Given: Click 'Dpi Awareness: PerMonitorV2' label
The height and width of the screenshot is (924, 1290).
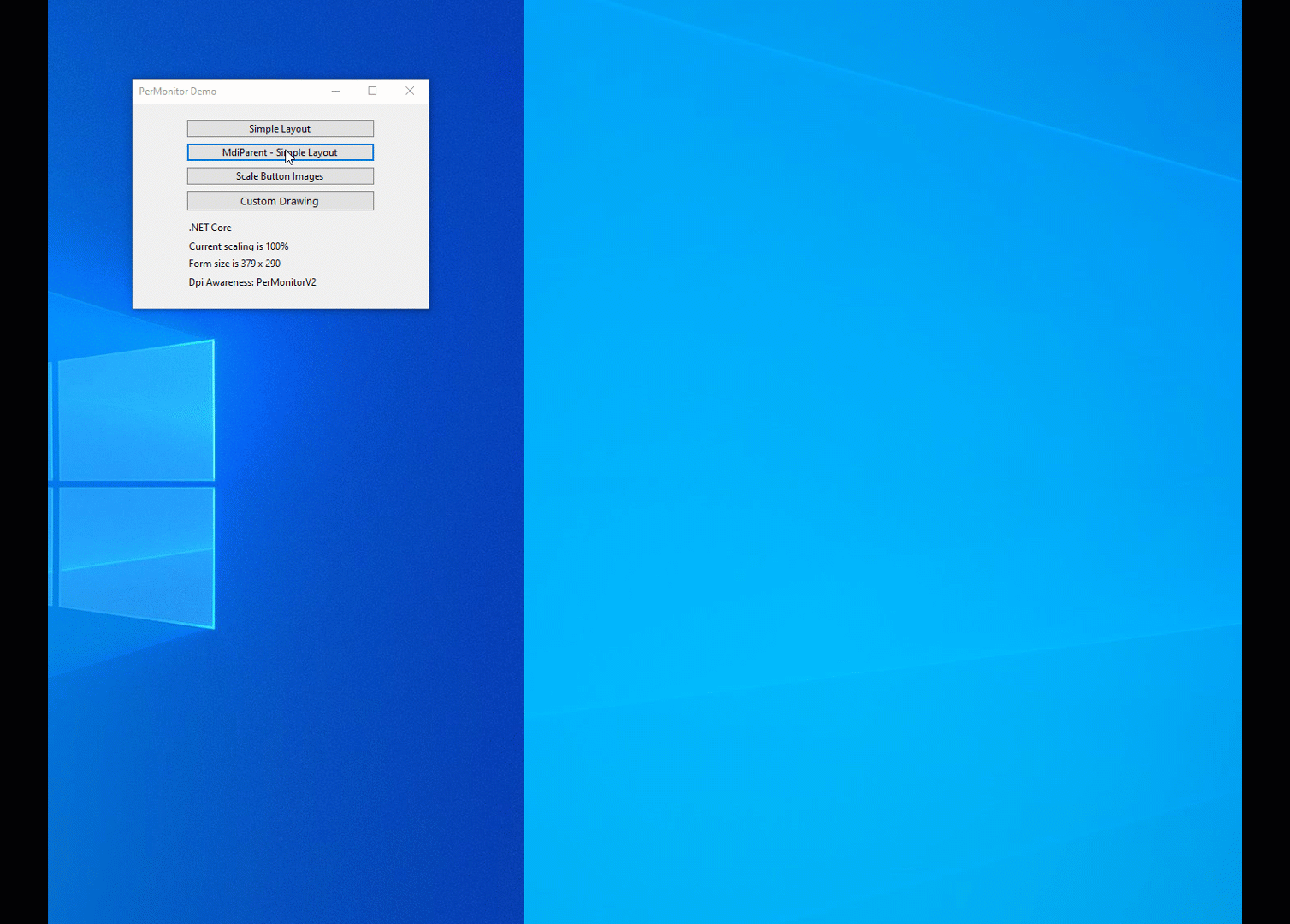Looking at the screenshot, I should pyautogui.click(x=252, y=282).
